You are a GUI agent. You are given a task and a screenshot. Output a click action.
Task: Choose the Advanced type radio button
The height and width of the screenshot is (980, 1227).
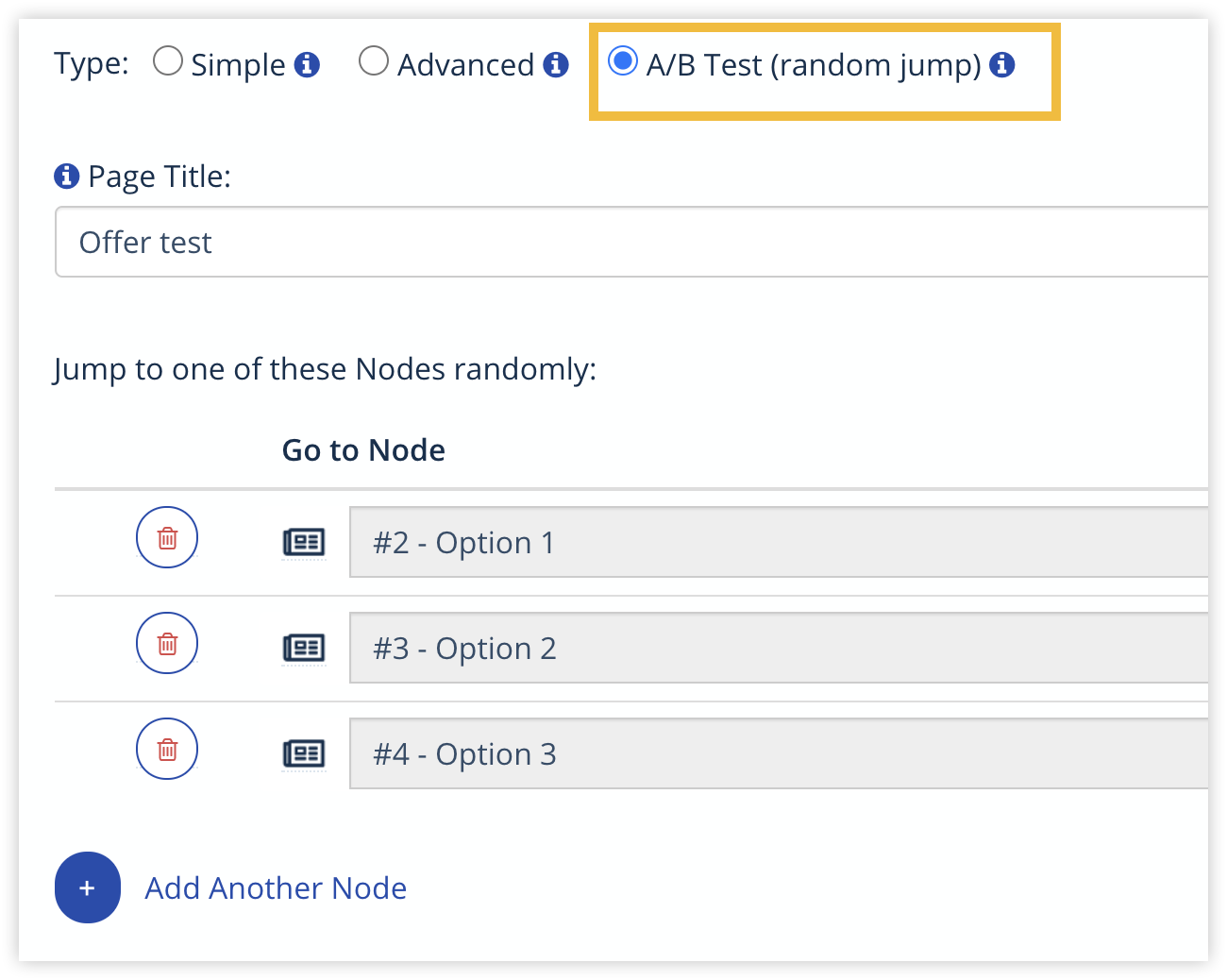[x=374, y=61]
